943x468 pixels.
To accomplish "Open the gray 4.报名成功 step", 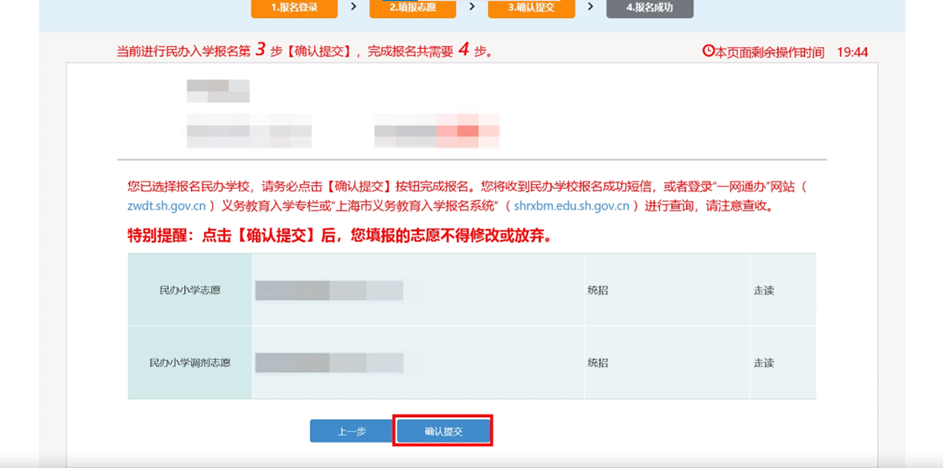I will [x=650, y=8].
